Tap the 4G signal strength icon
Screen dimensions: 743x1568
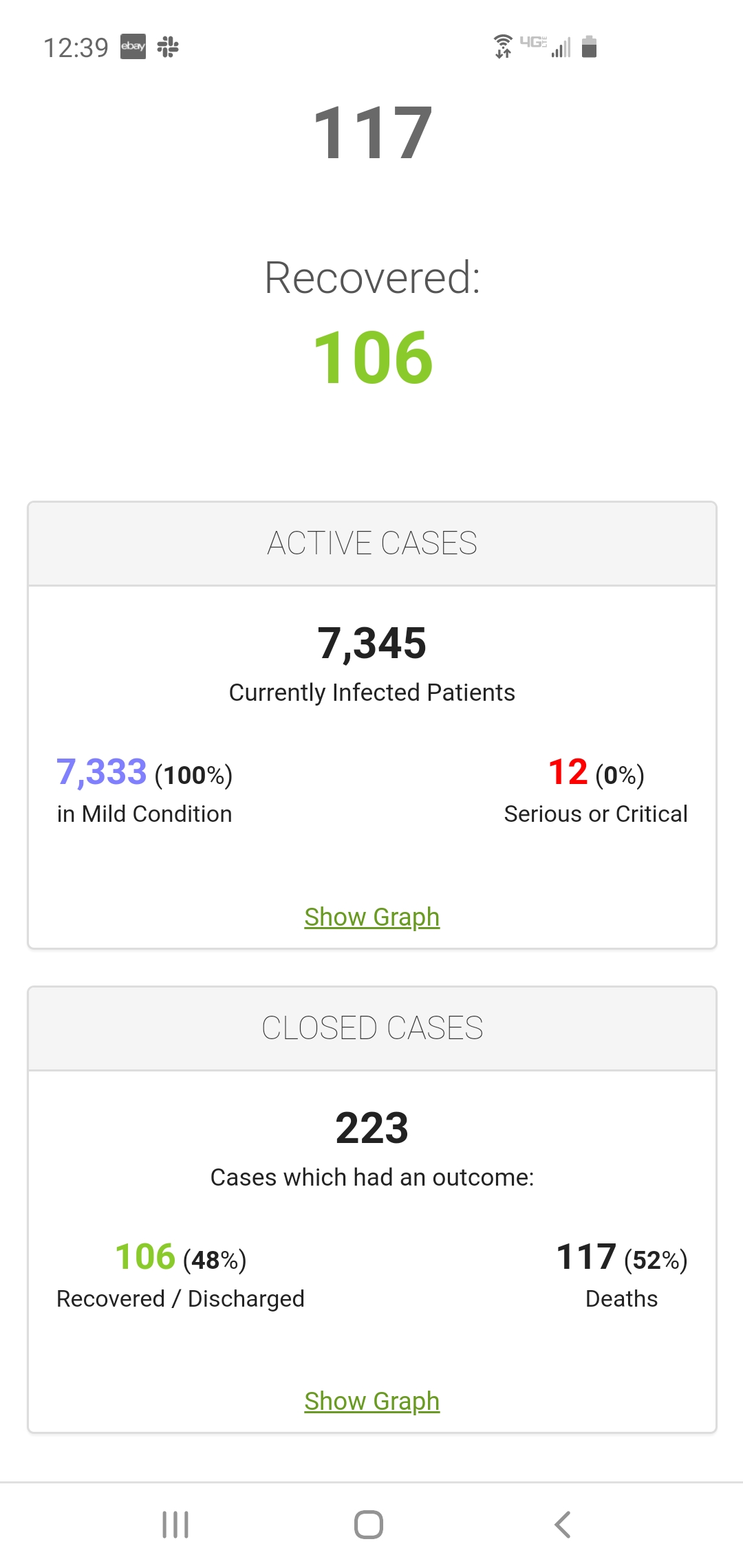(546, 46)
